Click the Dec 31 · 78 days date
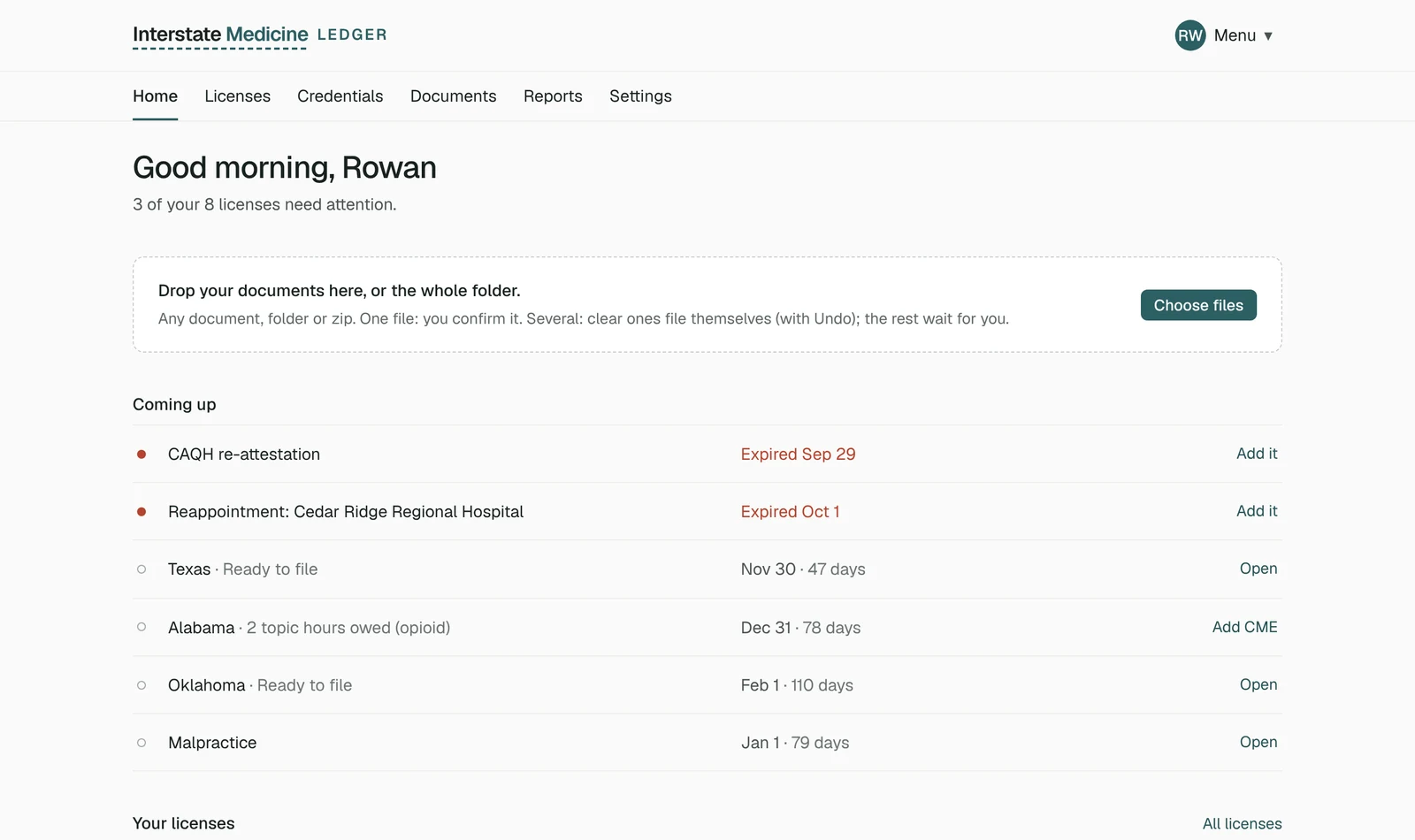Screen dimensions: 1415x840 pos(800,628)
